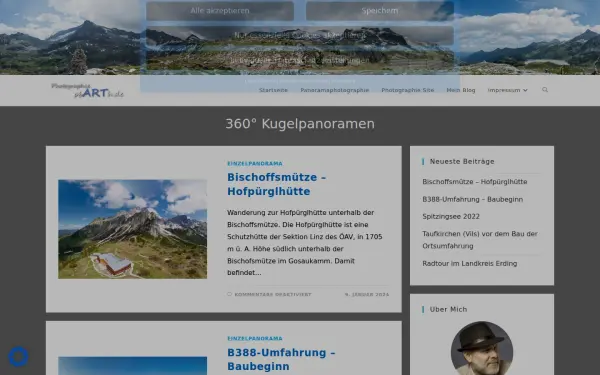The image size is (600, 375).
Task: Open the Bischoffsmütze – Hofpürglhütte post title
Action: (277, 184)
